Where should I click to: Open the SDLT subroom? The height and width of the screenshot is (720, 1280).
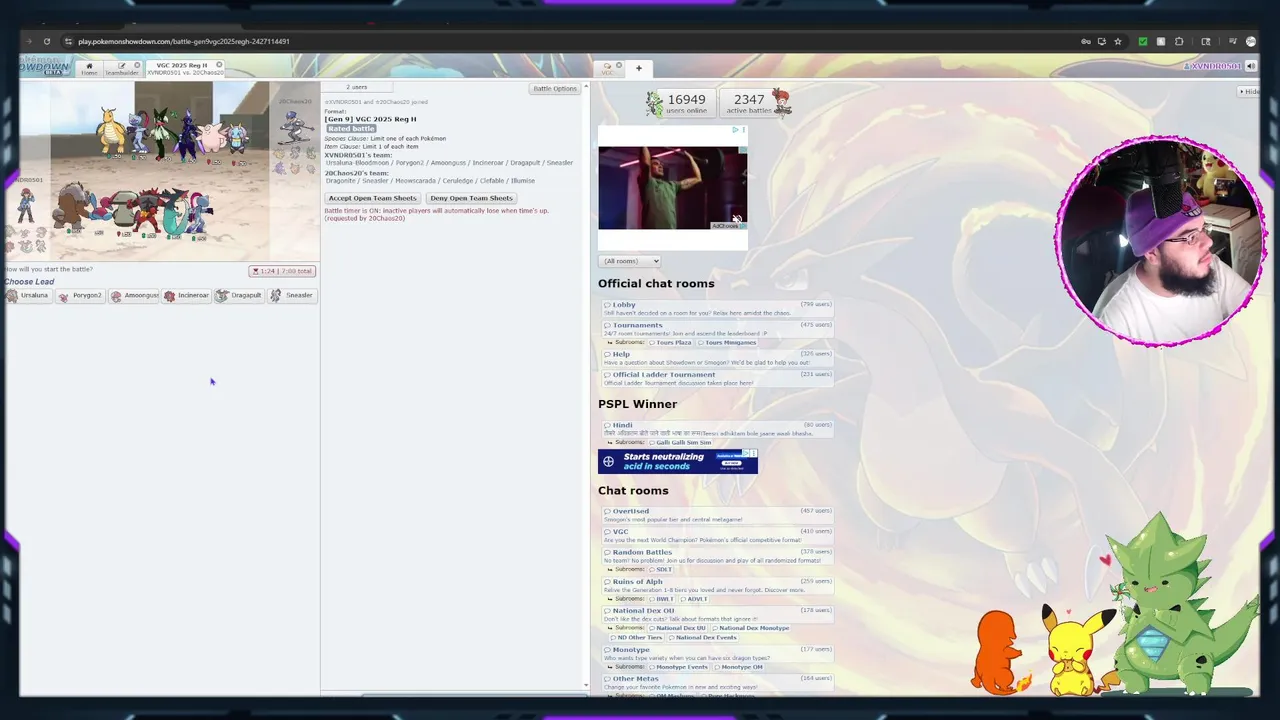pyautogui.click(x=663, y=569)
